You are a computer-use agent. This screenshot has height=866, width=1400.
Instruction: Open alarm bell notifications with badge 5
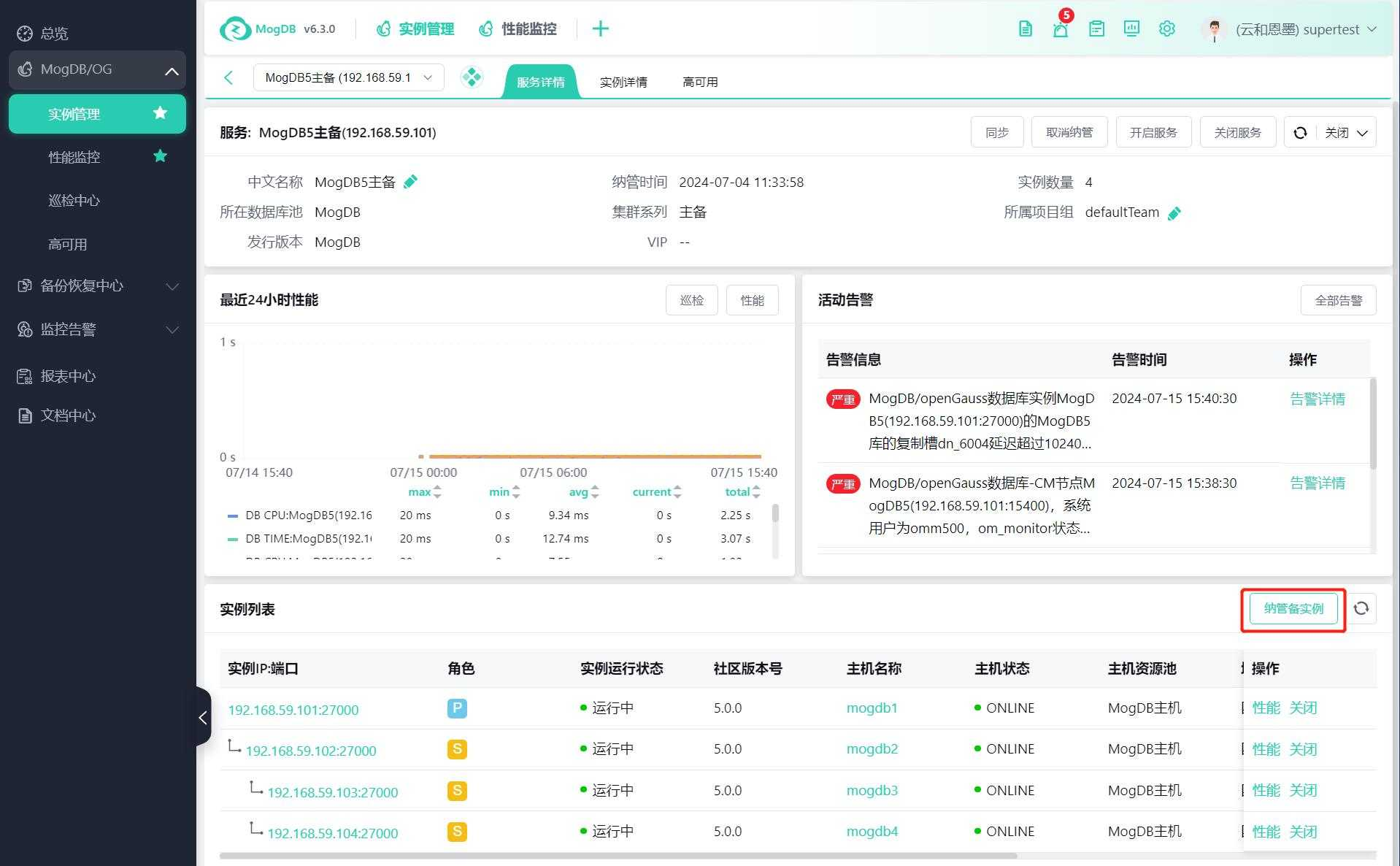(1061, 29)
